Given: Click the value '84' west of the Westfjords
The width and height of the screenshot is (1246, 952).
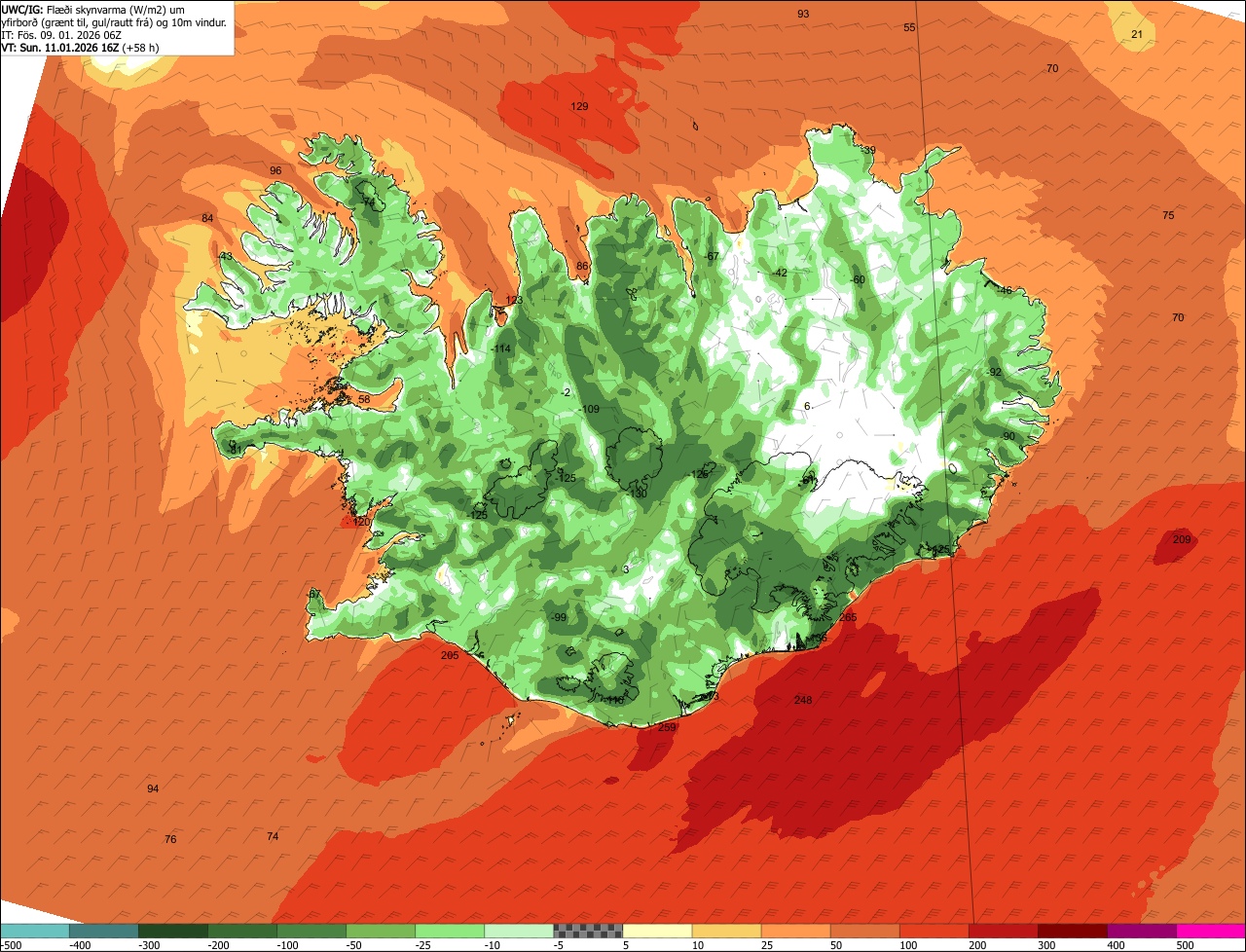Looking at the screenshot, I should click(207, 218).
